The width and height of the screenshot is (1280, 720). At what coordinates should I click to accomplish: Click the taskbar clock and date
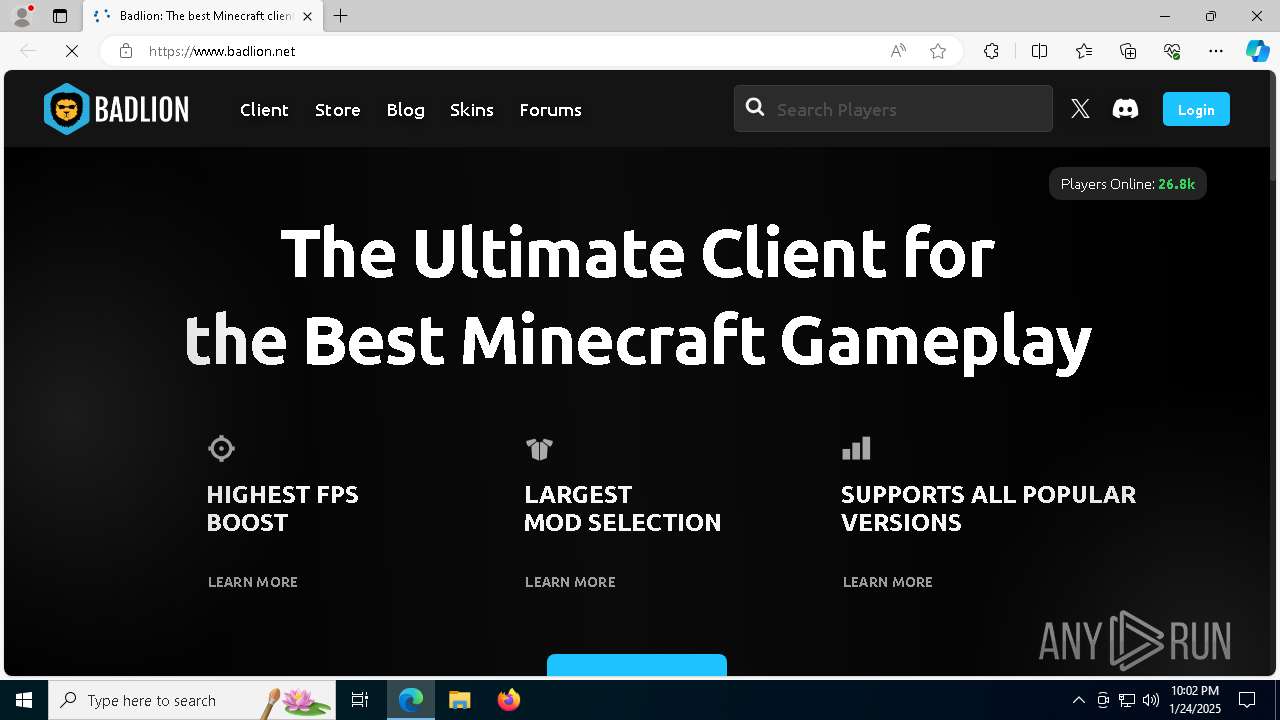[1195, 700]
